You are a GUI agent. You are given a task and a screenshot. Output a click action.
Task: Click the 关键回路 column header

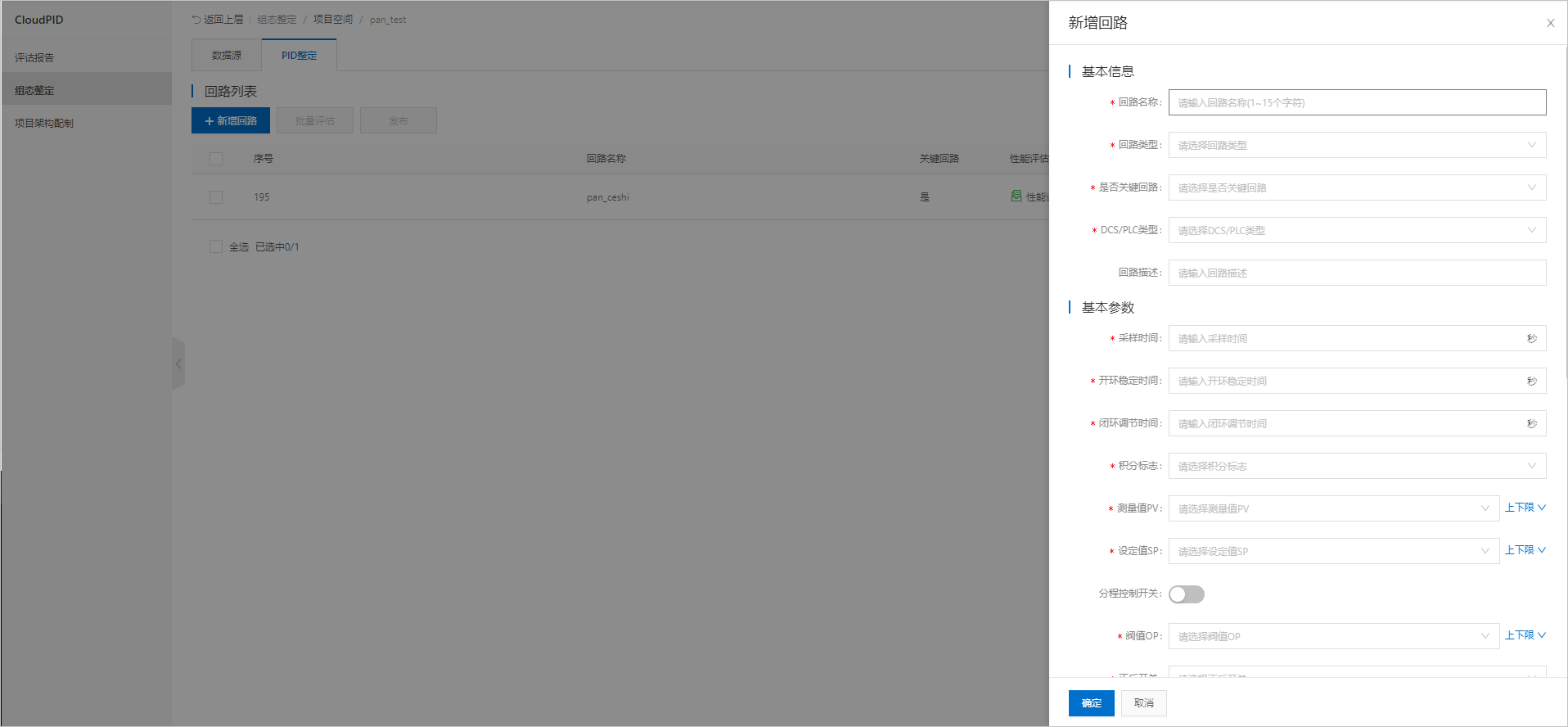click(x=939, y=159)
